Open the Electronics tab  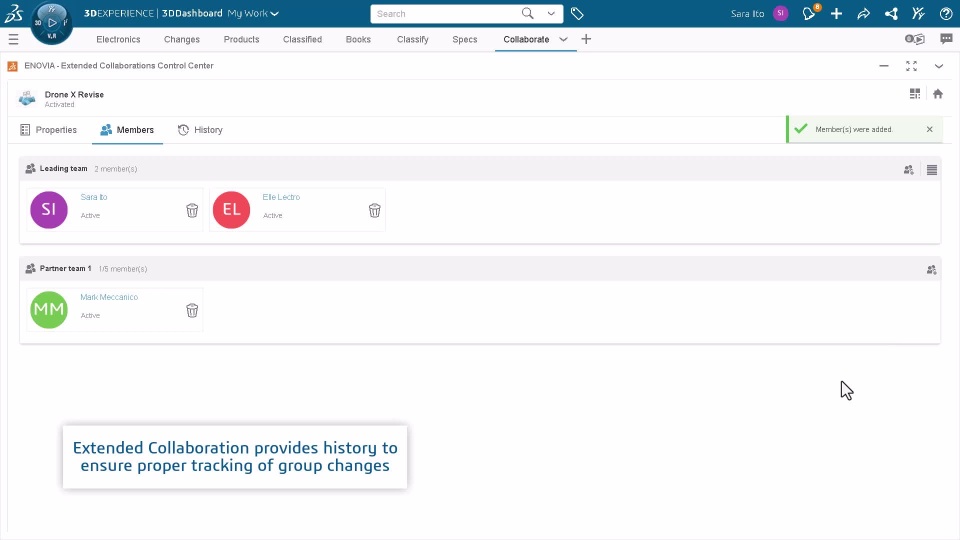click(118, 39)
